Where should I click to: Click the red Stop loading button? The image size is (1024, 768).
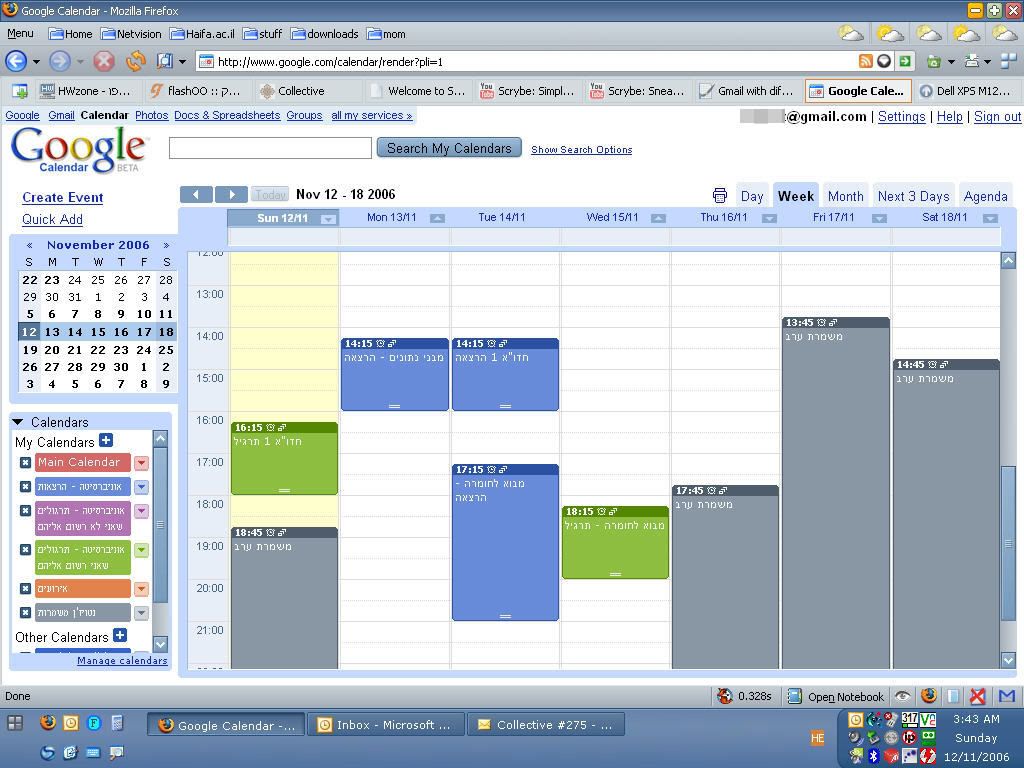[103, 61]
